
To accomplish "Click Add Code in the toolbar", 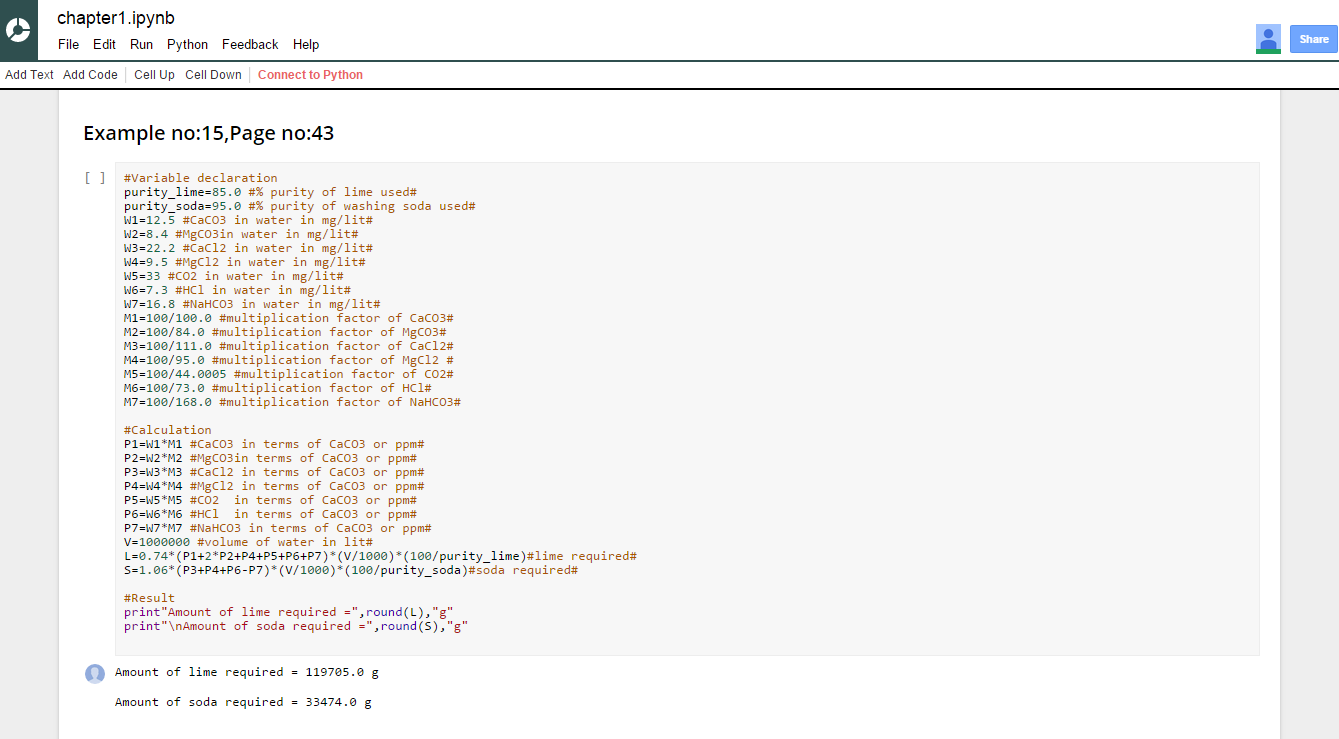I will pyautogui.click(x=90, y=75).
